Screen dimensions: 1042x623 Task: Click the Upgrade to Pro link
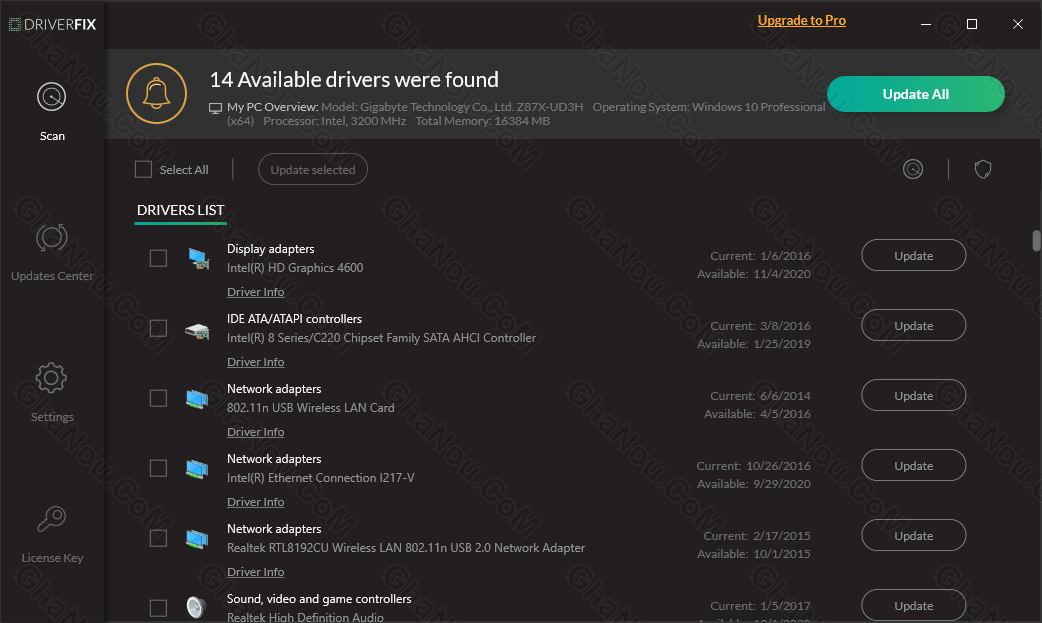[x=801, y=21]
